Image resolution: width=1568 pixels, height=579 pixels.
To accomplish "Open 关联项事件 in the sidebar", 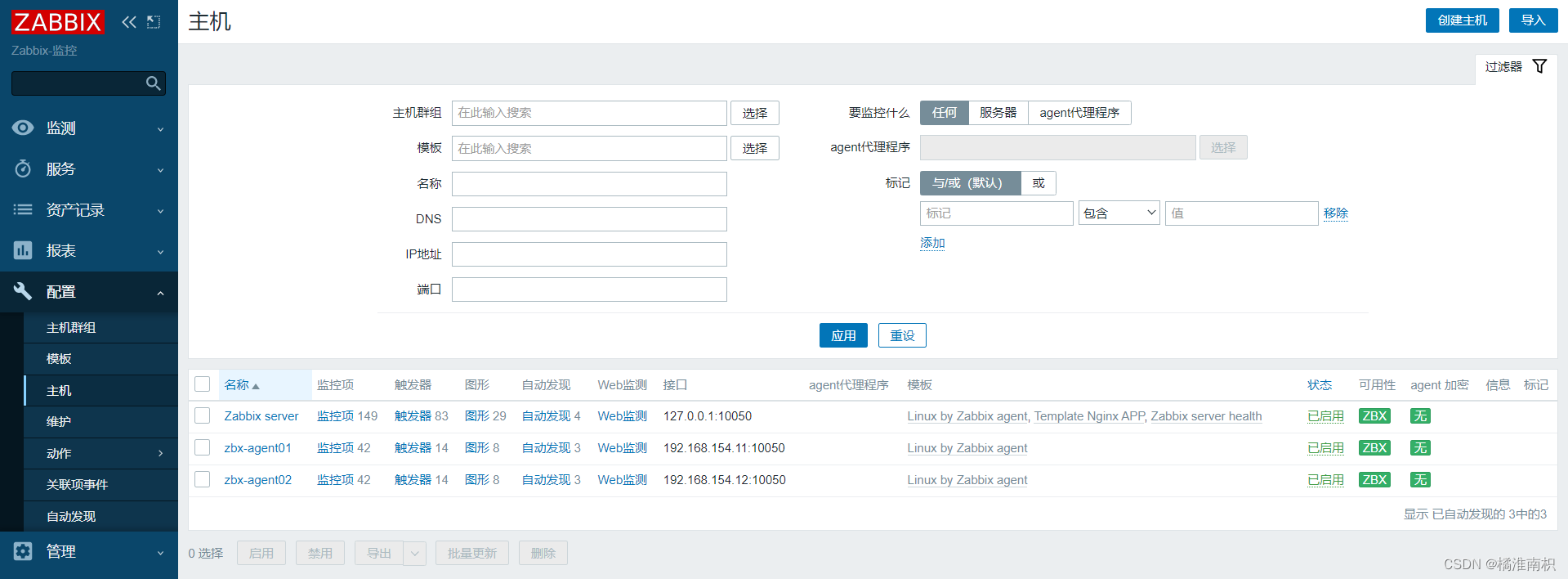I will pyautogui.click(x=77, y=485).
